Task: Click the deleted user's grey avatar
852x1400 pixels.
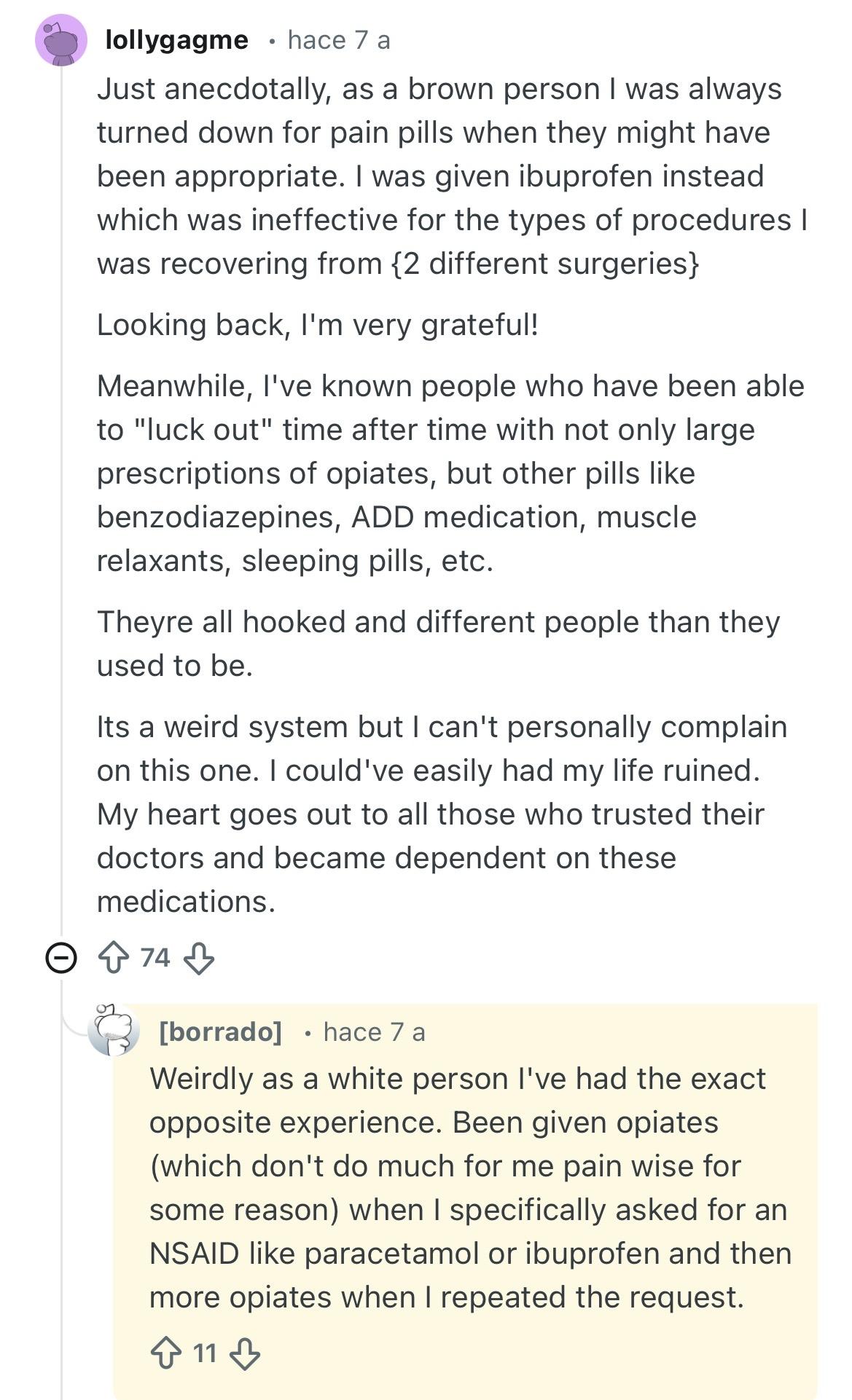Action: pyautogui.click(x=114, y=1030)
